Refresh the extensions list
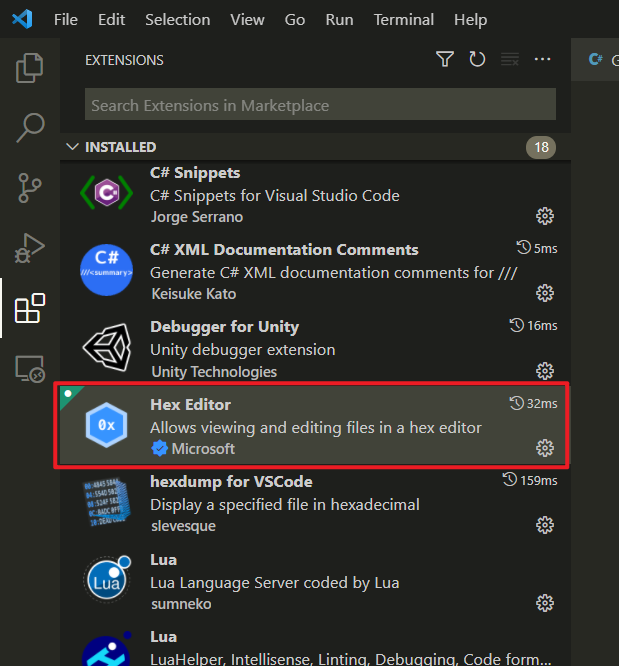Viewport: 619px width, 666px height. click(x=477, y=59)
